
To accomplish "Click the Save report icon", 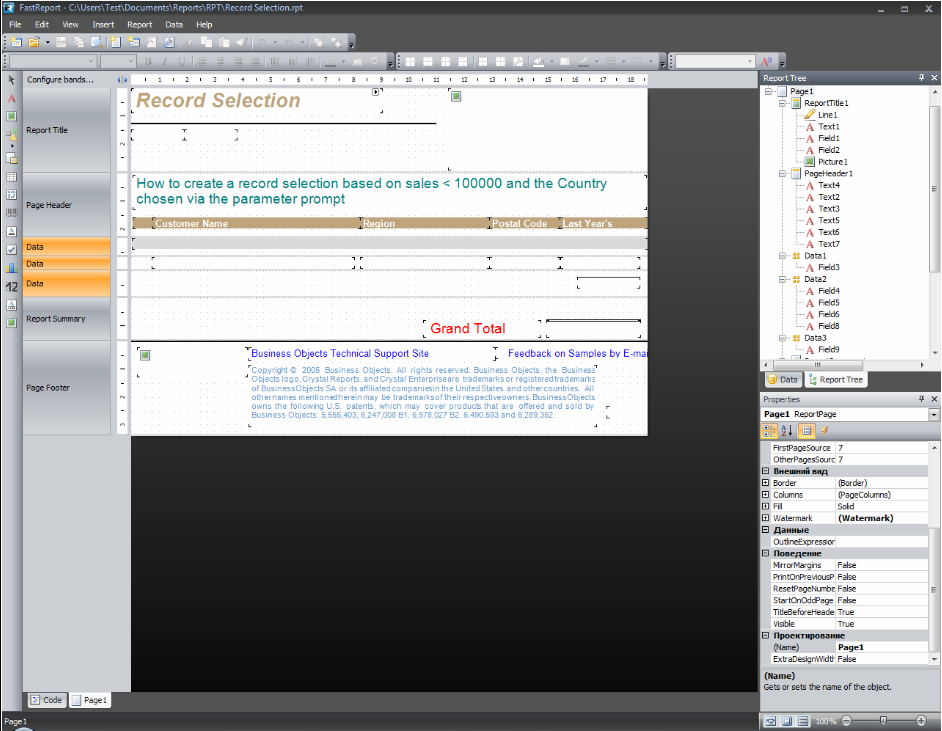I will coord(61,42).
